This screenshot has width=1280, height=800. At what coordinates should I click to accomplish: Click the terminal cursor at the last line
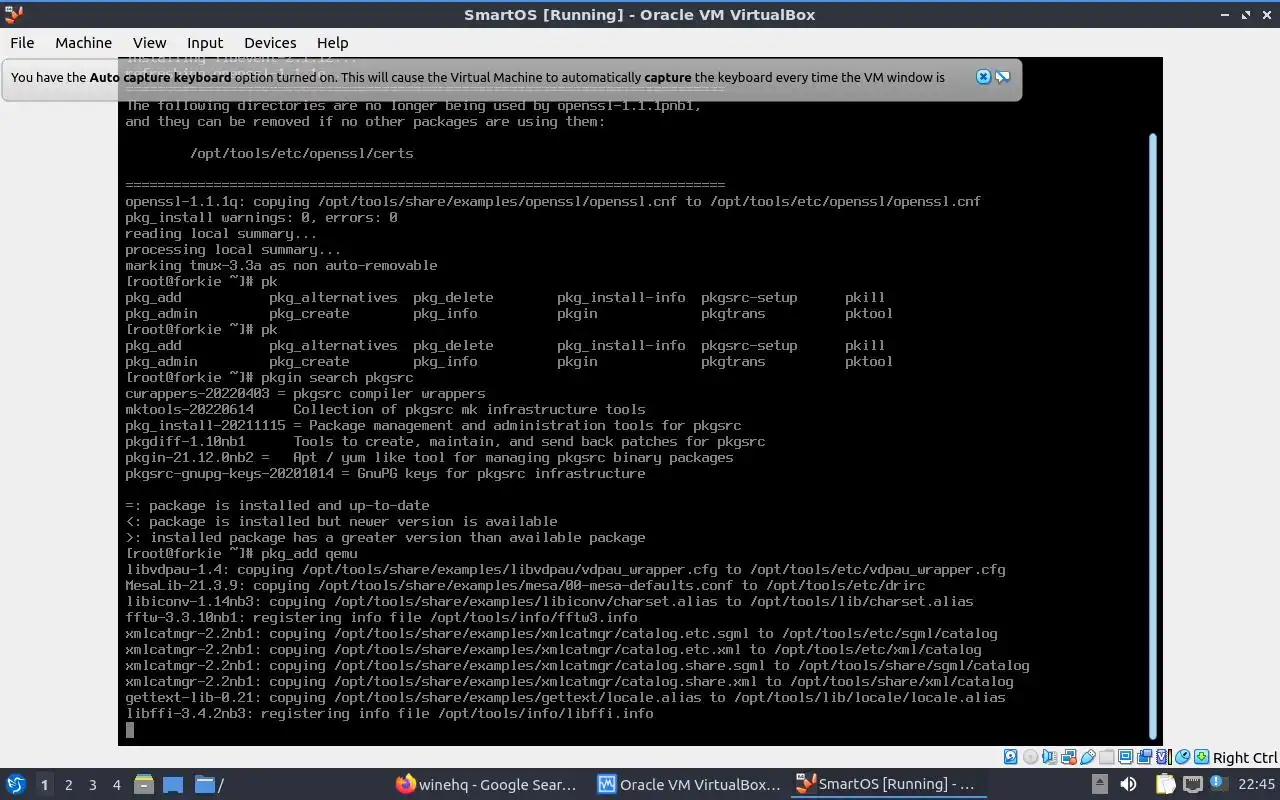[130, 730]
